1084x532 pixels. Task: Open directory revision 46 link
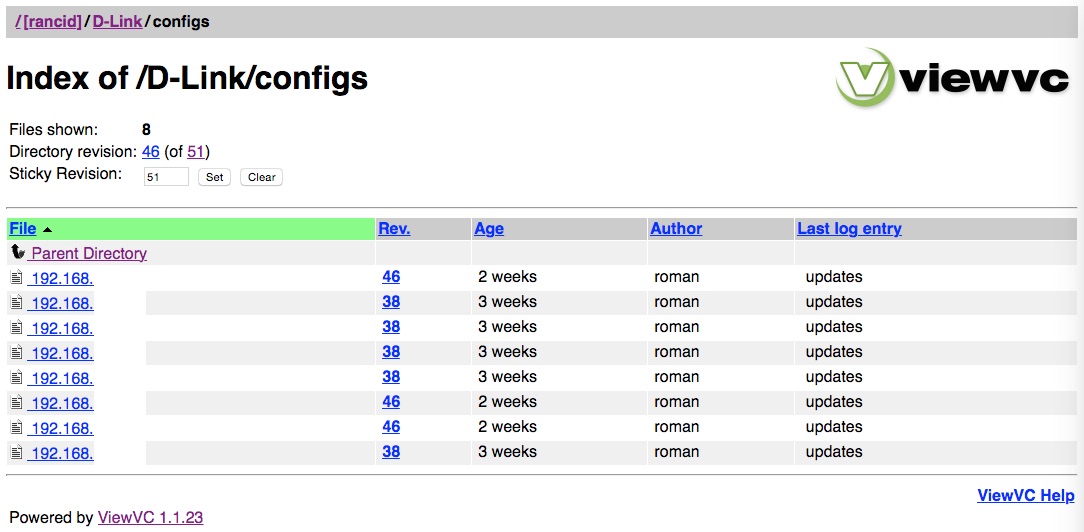pyautogui.click(x=151, y=152)
